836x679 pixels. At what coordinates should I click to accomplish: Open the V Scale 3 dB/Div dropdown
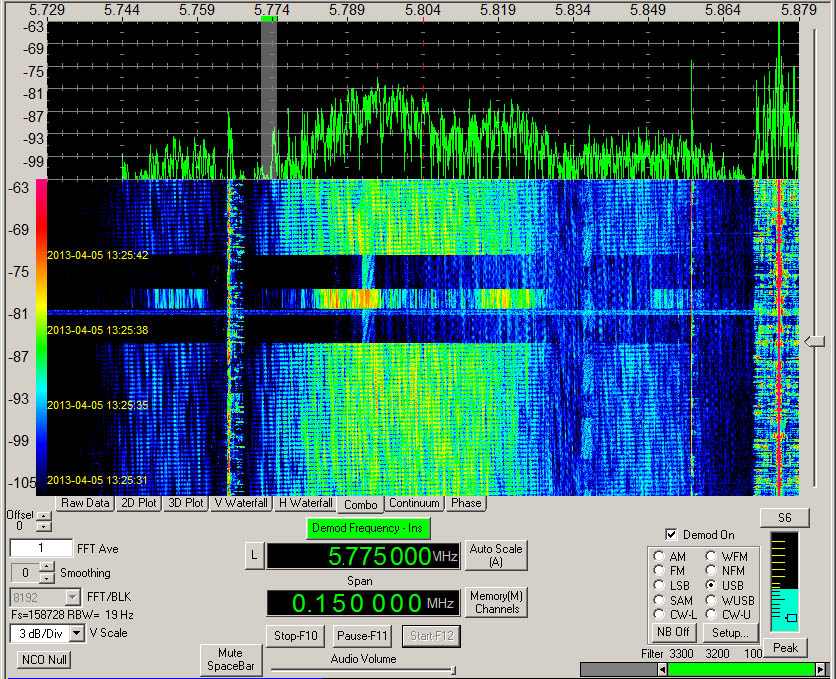coord(77,633)
